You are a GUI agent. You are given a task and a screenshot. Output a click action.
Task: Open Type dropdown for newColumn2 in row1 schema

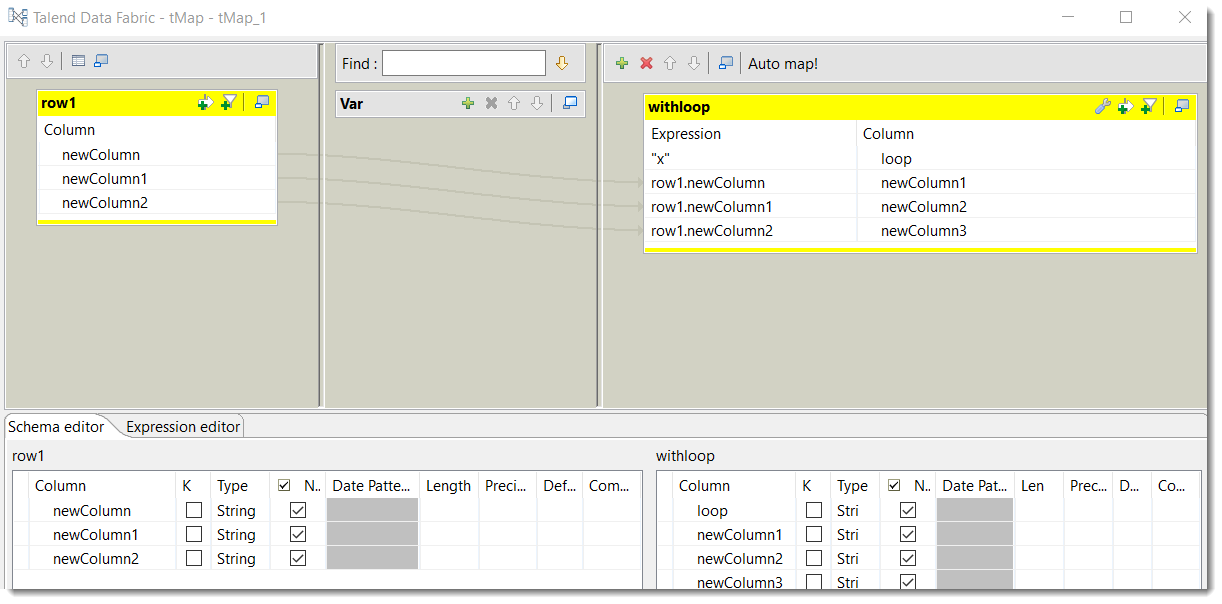click(x=237, y=558)
